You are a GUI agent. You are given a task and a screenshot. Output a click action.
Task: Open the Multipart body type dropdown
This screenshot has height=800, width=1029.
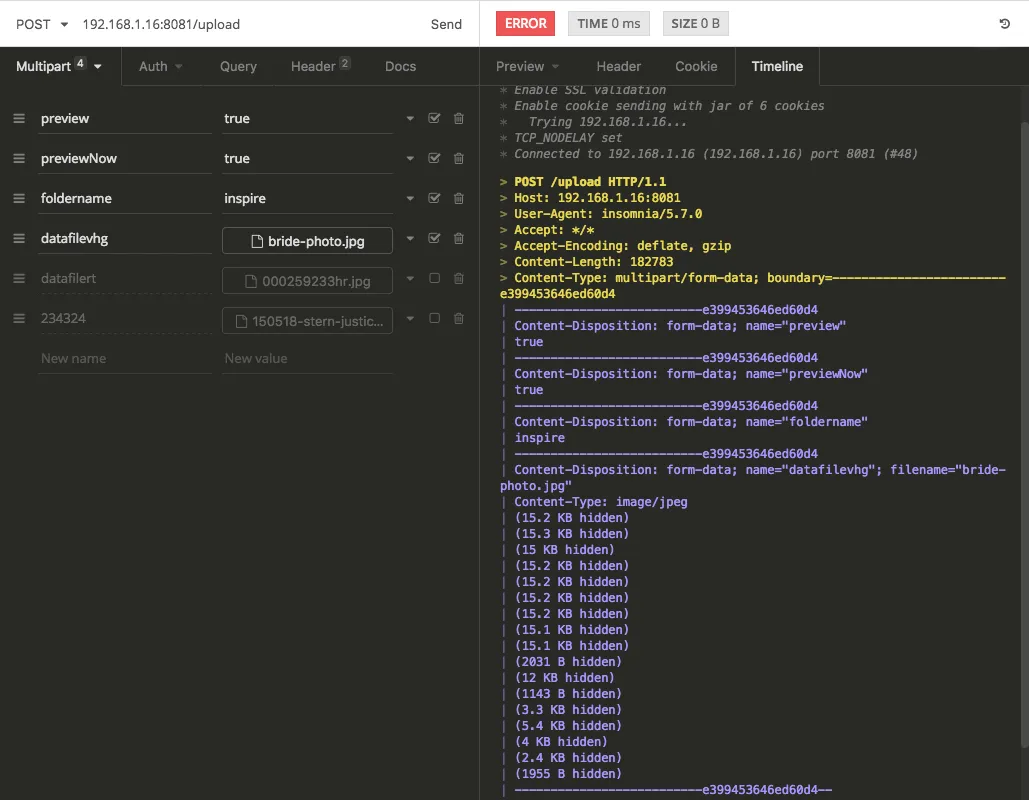(x=60, y=66)
